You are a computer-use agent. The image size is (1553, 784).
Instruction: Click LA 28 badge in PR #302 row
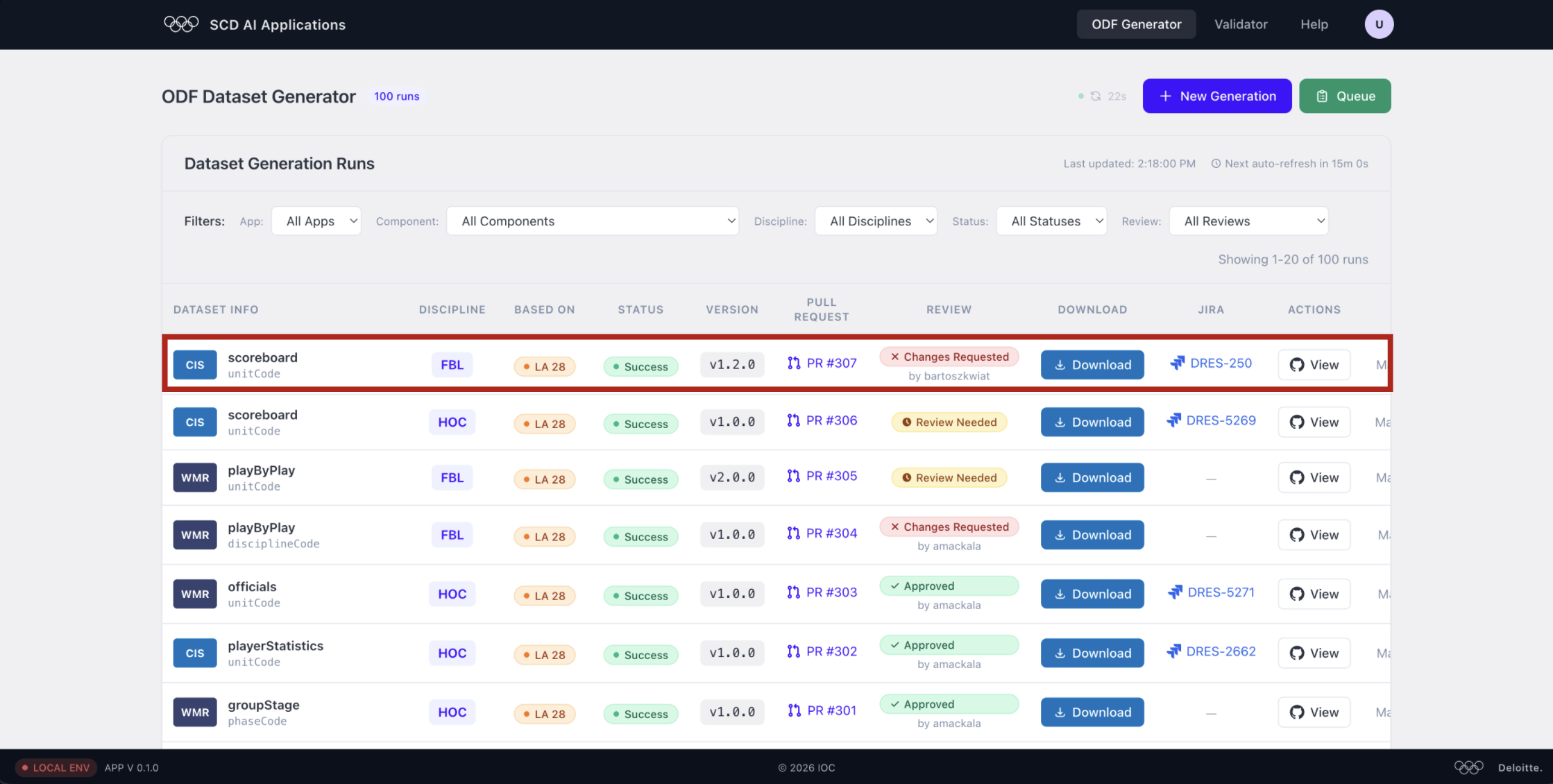coord(544,655)
